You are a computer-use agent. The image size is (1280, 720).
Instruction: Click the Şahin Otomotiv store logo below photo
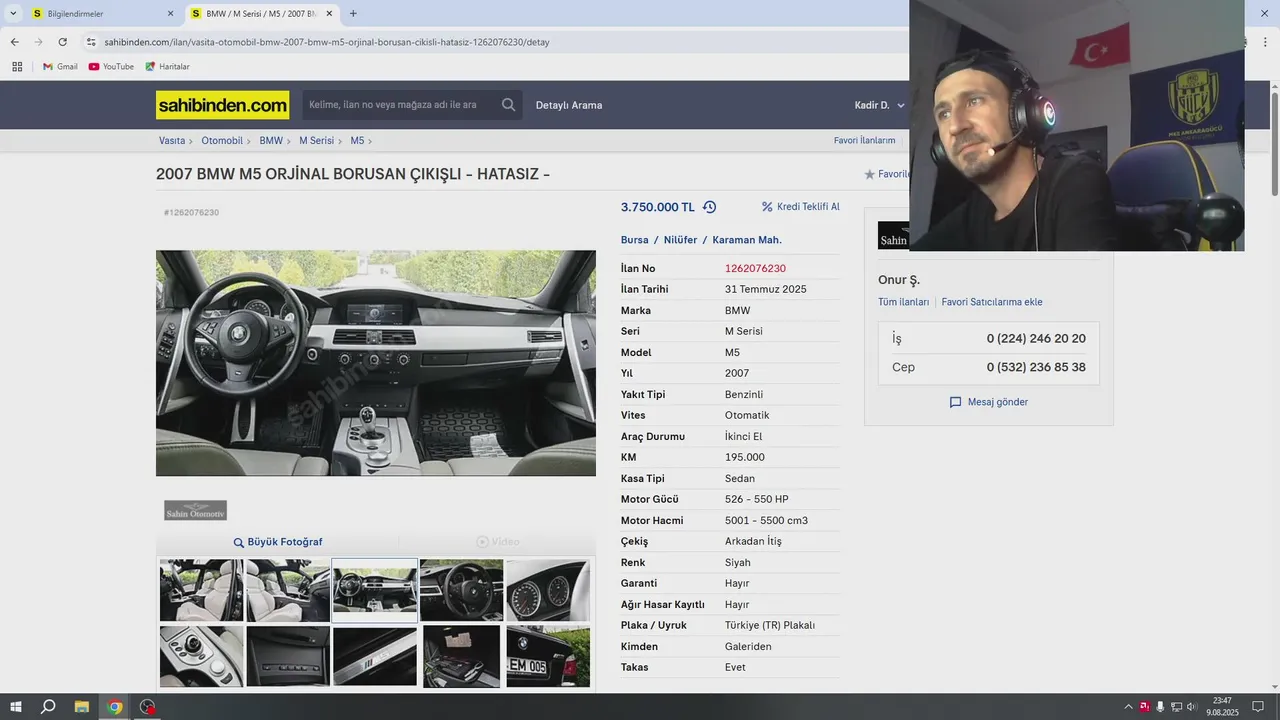pos(195,510)
